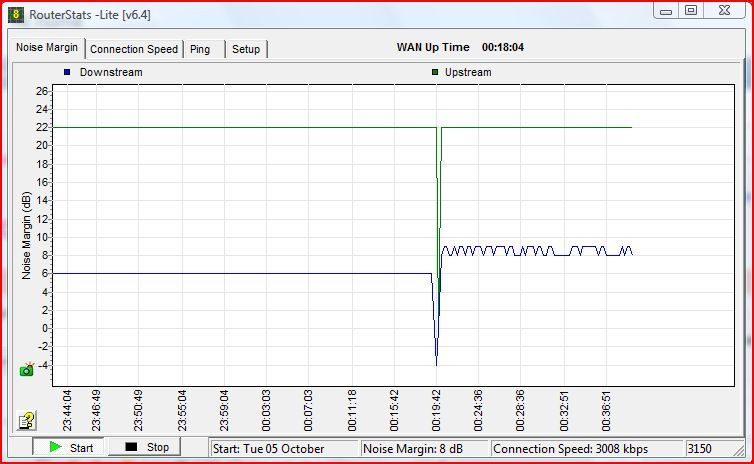Click the Connection Speed status bar field
Image resolution: width=754 pixels, height=464 pixels.
pyautogui.click(x=584, y=448)
